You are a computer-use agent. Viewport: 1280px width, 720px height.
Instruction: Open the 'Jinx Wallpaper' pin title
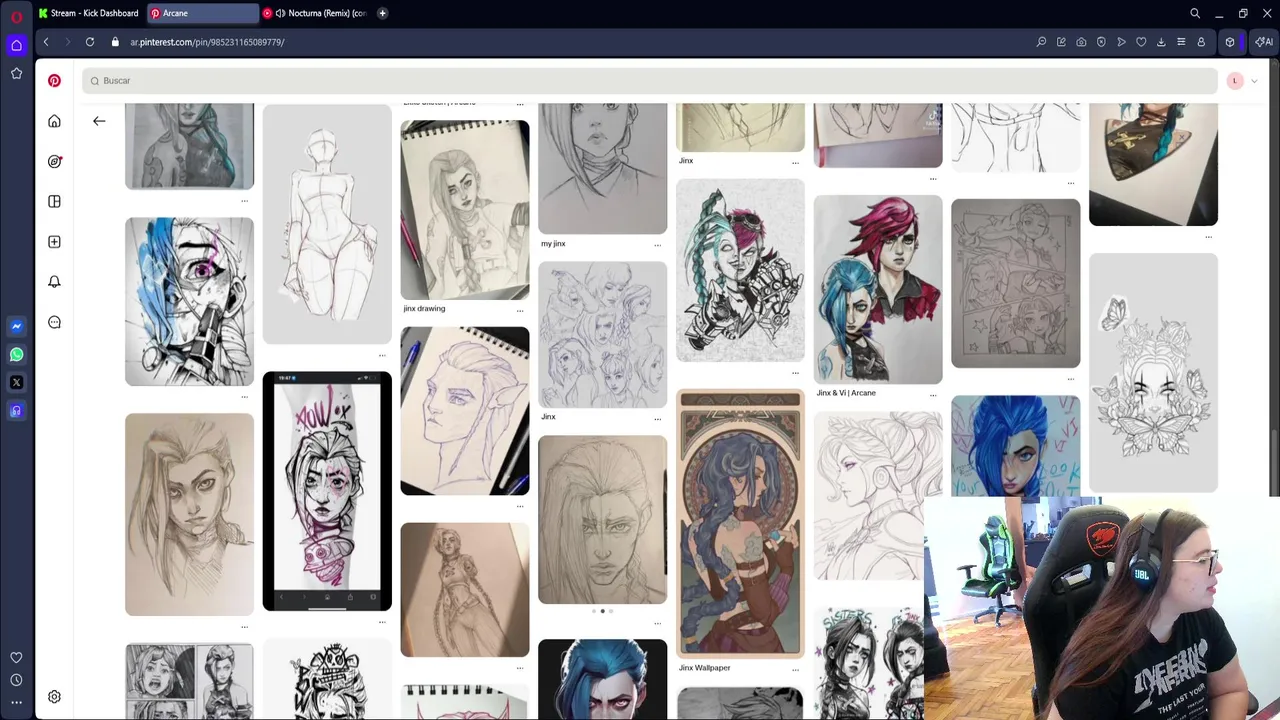pyautogui.click(x=705, y=668)
